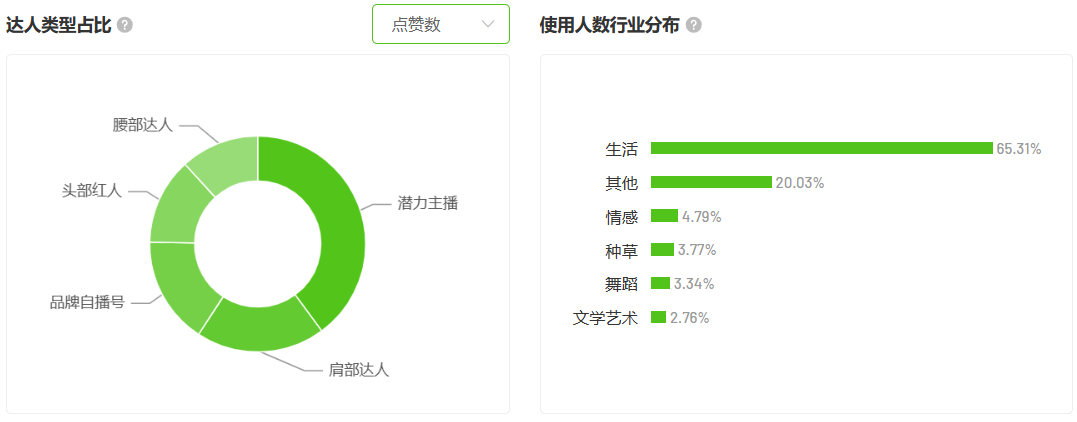The width and height of the screenshot is (1077, 422).
Task: Click the 生活 bar showing 65.31%
Action: [821, 148]
